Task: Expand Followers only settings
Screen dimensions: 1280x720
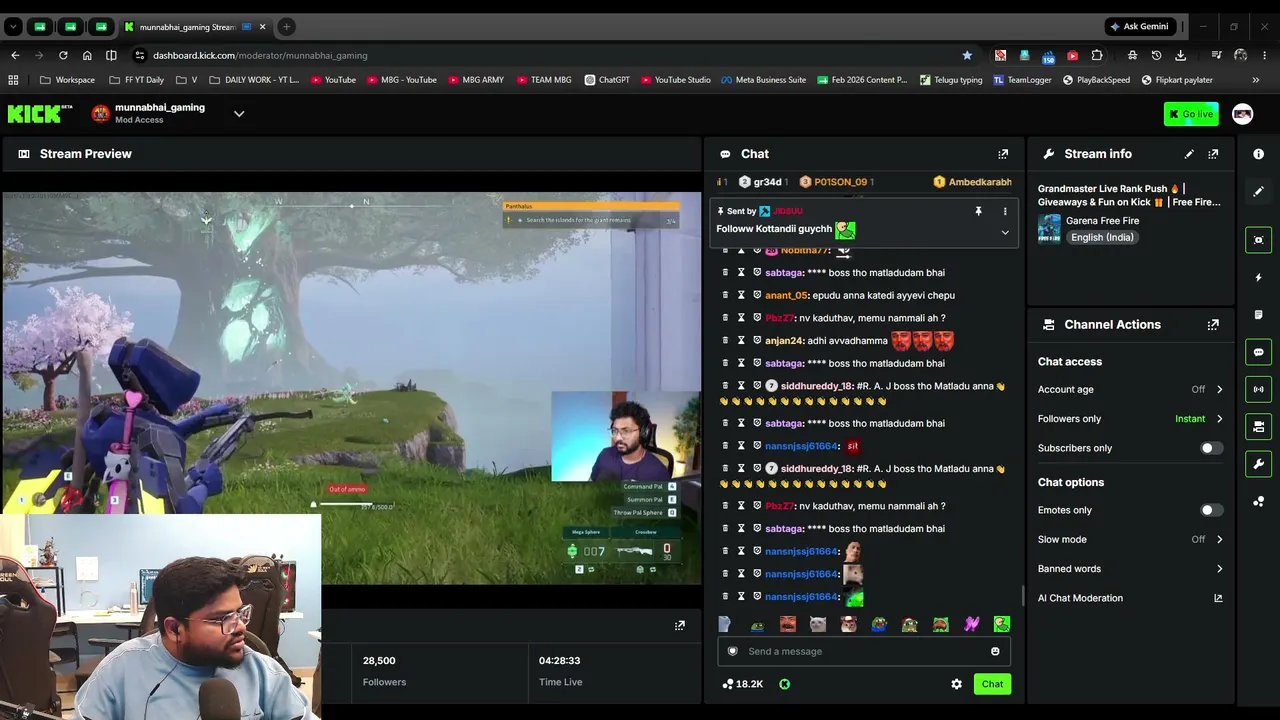Action: 1219,419
